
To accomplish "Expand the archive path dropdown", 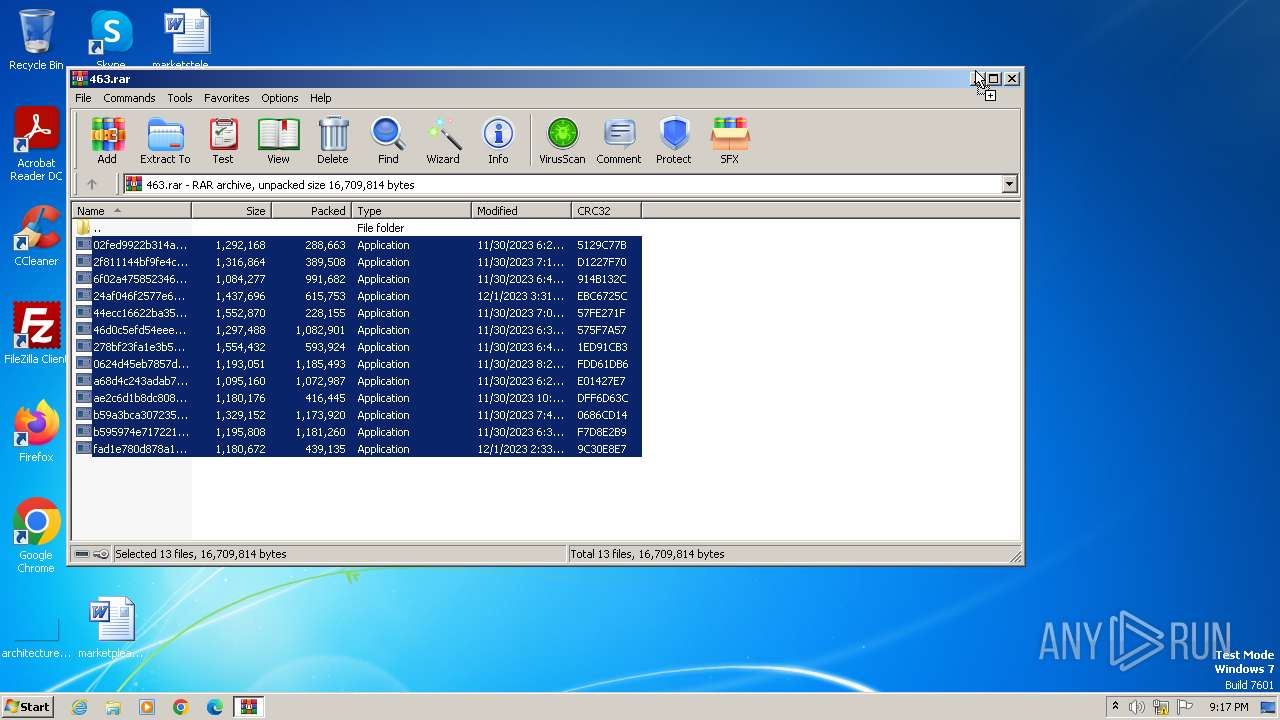I will coord(1009,184).
